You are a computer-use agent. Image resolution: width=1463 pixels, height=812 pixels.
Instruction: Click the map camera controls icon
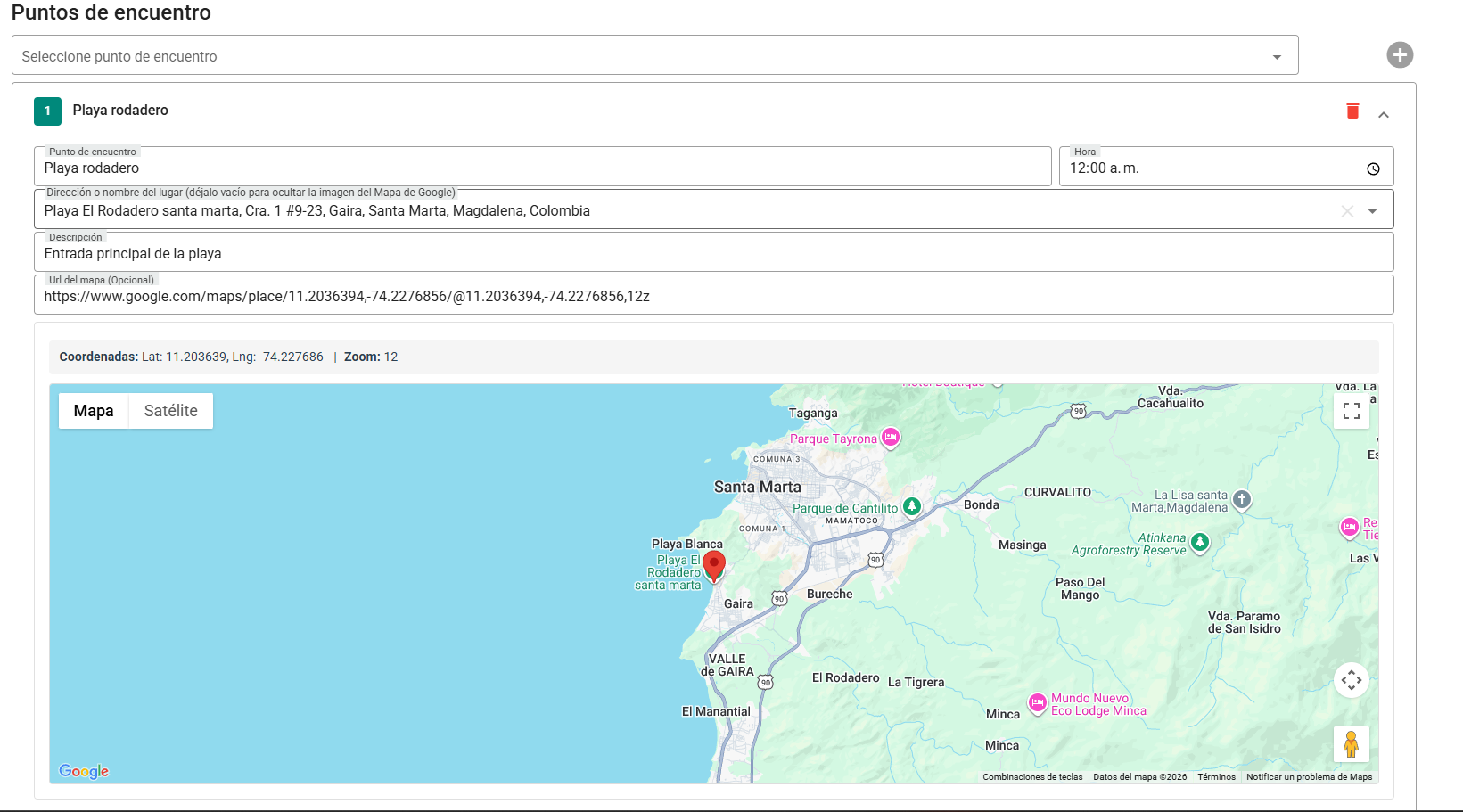pos(1352,680)
